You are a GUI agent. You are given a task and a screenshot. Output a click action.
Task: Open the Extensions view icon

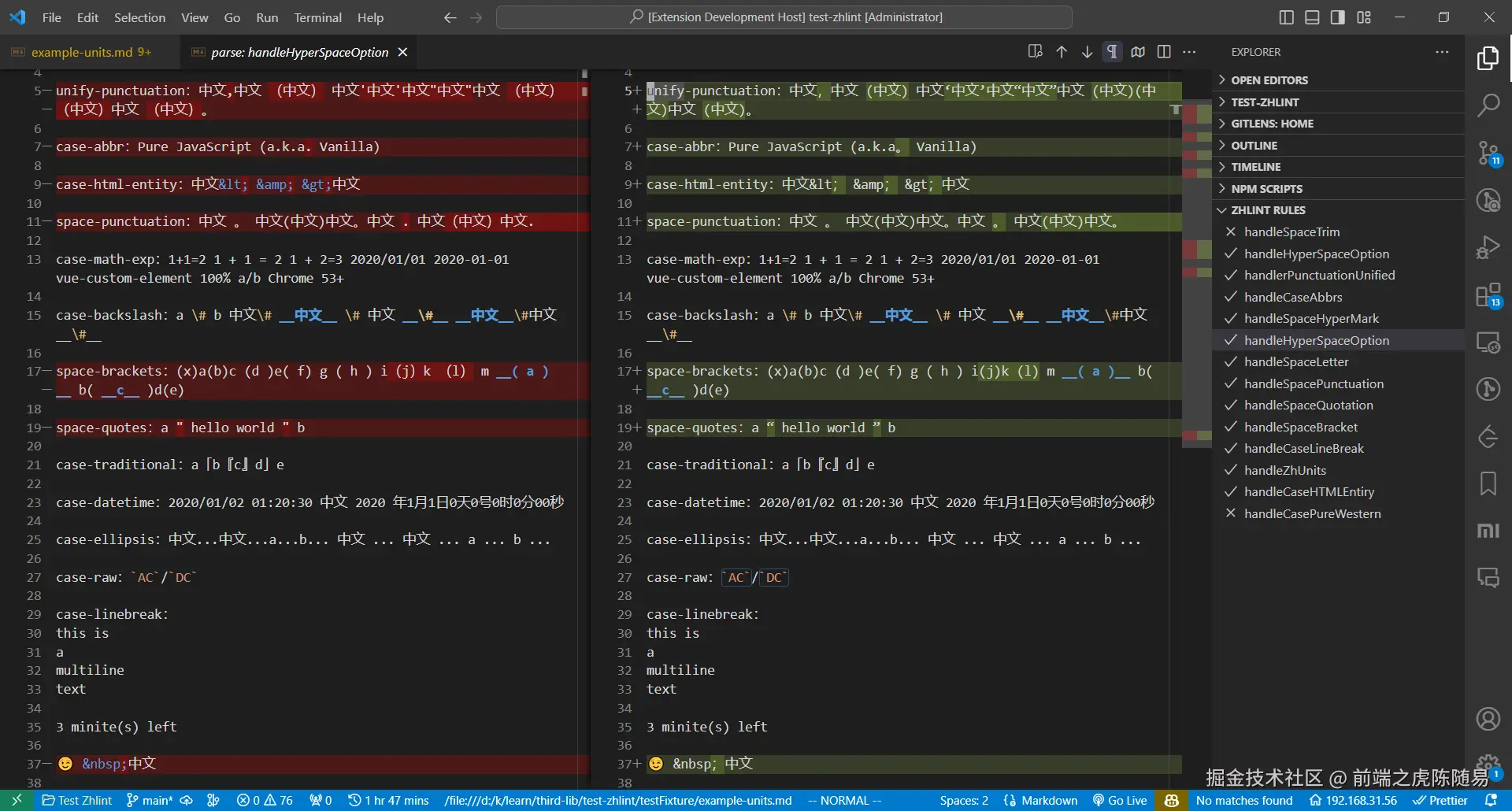[1488, 296]
